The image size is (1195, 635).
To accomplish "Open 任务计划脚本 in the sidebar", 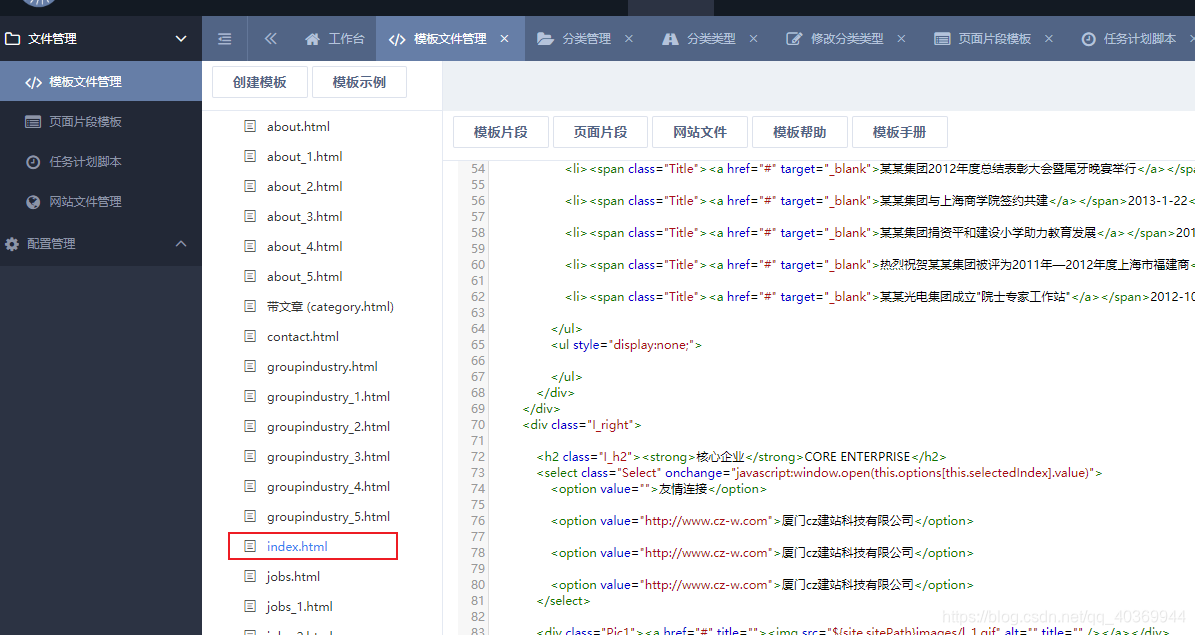I will tap(101, 162).
